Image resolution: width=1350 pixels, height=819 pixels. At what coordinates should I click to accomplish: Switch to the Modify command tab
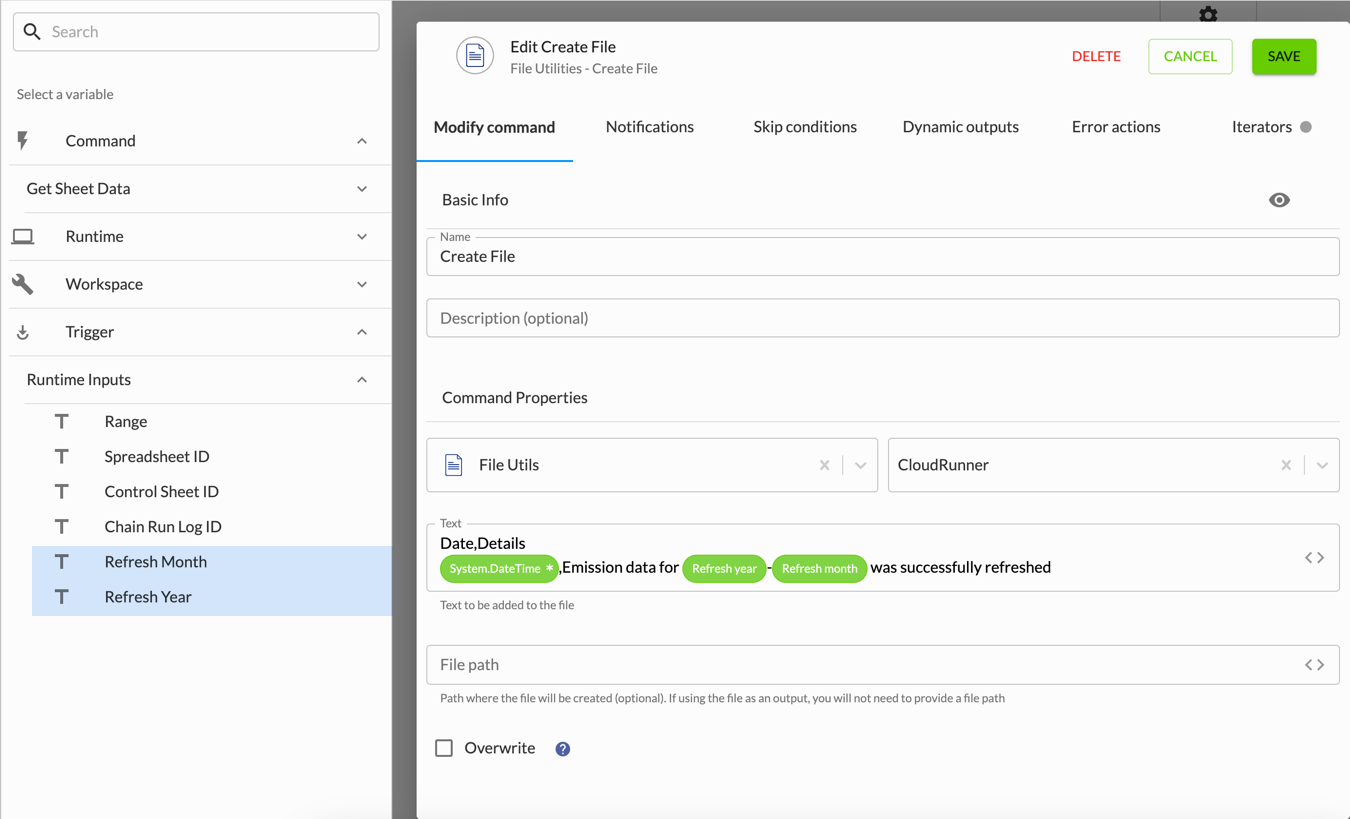(494, 127)
